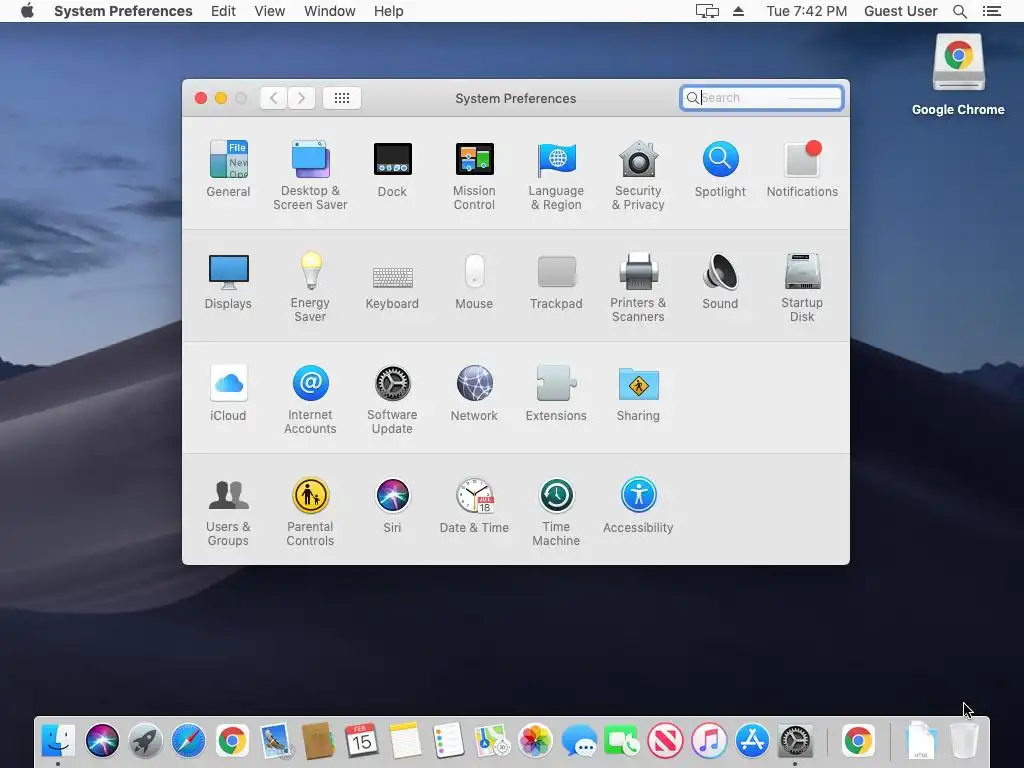The height and width of the screenshot is (768, 1024).
Task: Open the Dock preferences pane
Action: (392, 168)
